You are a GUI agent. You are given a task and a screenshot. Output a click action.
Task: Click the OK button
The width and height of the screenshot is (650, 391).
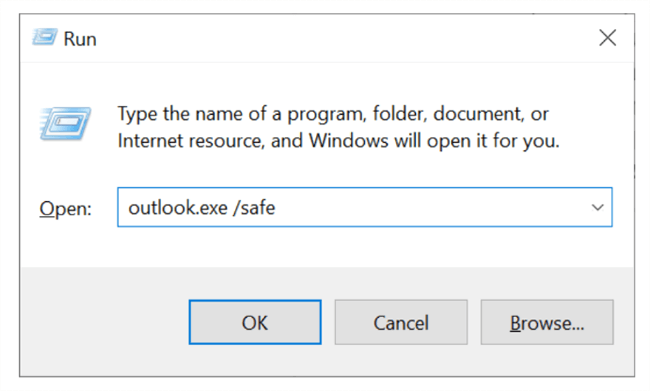[x=255, y=322]
